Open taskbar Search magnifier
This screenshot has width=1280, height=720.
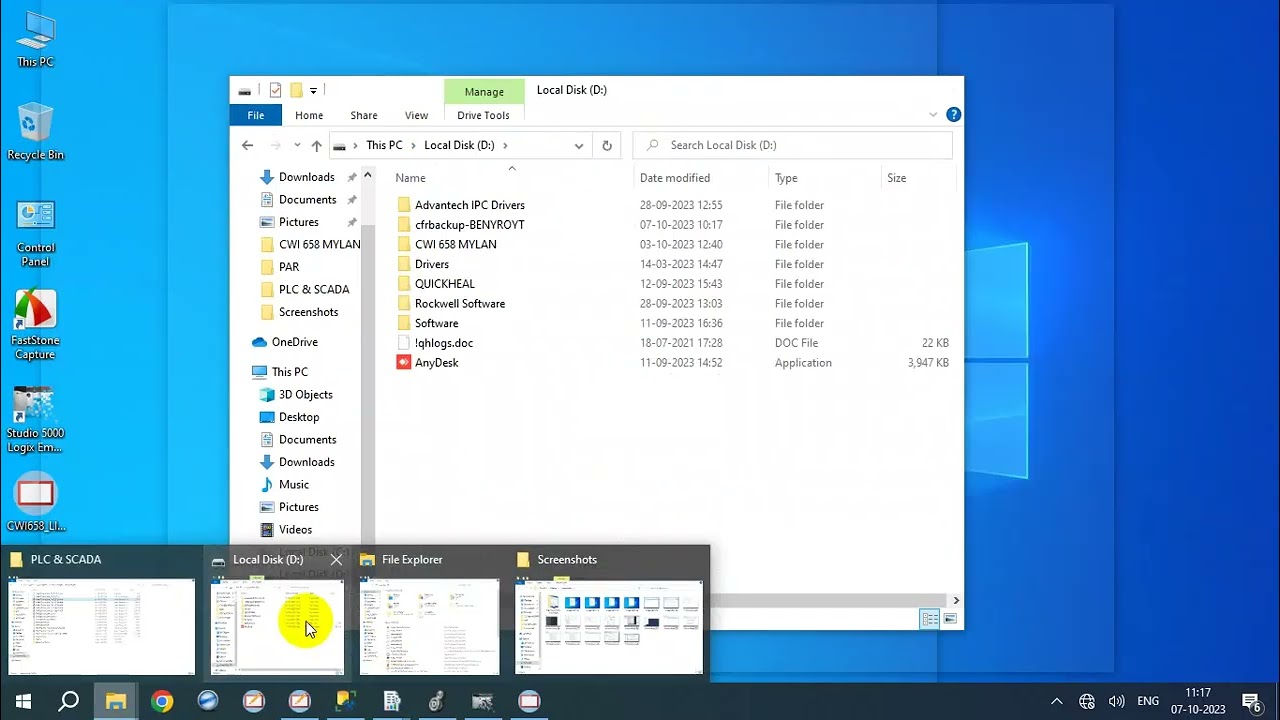tap(69, 701)
